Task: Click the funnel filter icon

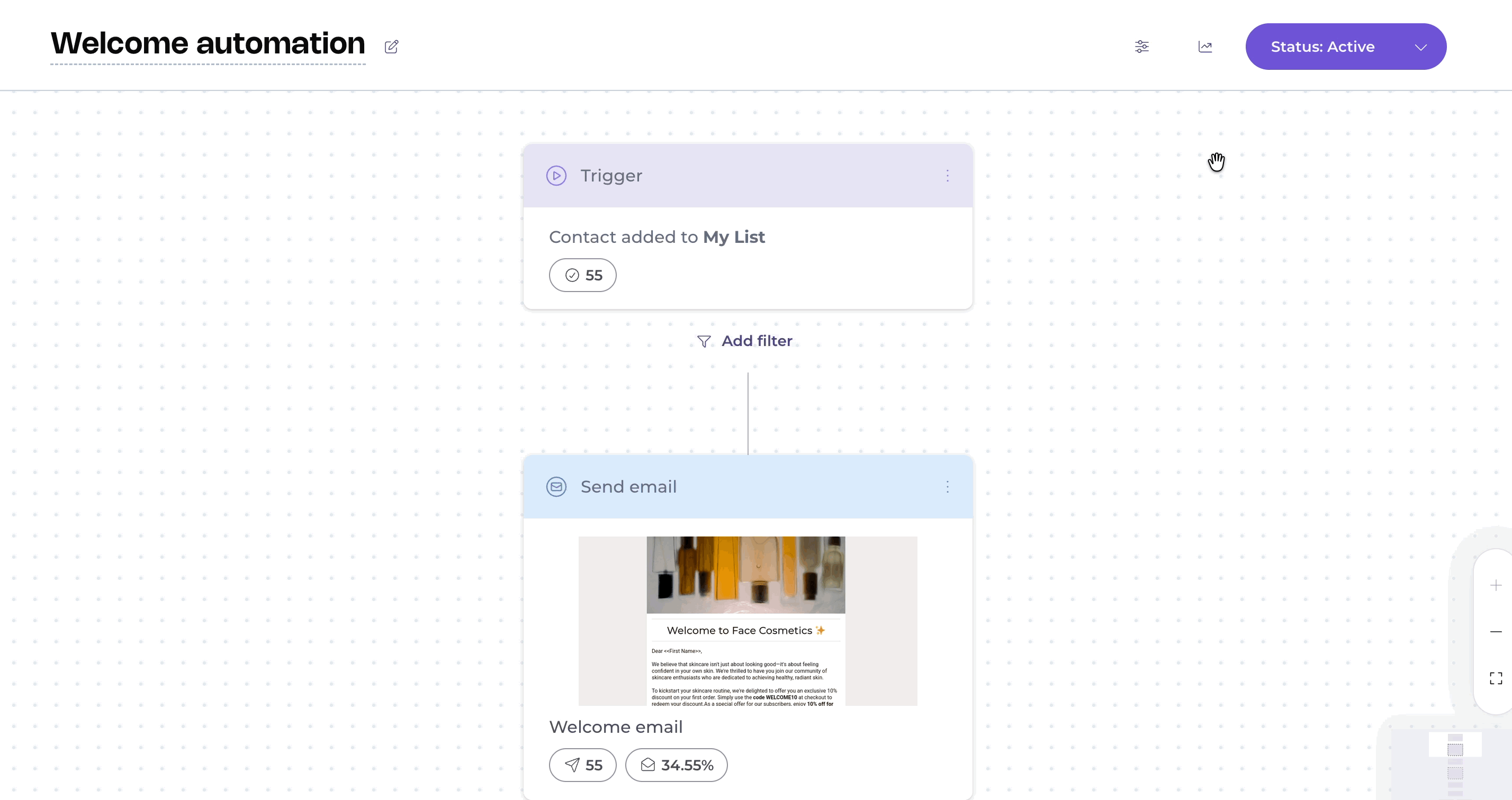Action: [x=704, y=341]
